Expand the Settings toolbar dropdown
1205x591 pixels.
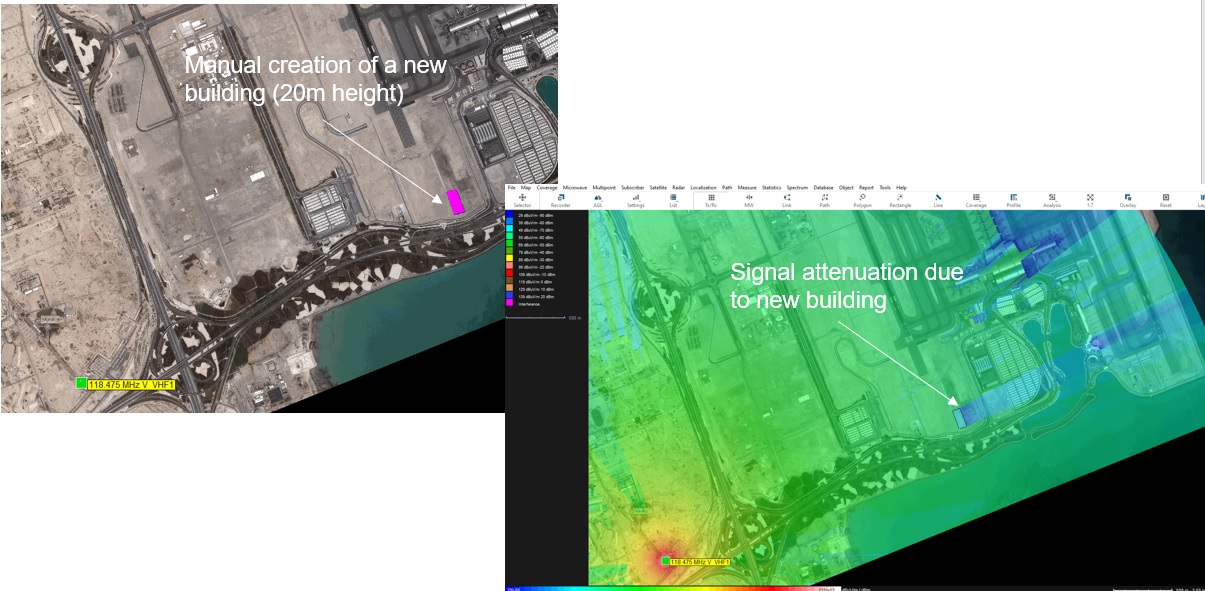coord(636,200)
